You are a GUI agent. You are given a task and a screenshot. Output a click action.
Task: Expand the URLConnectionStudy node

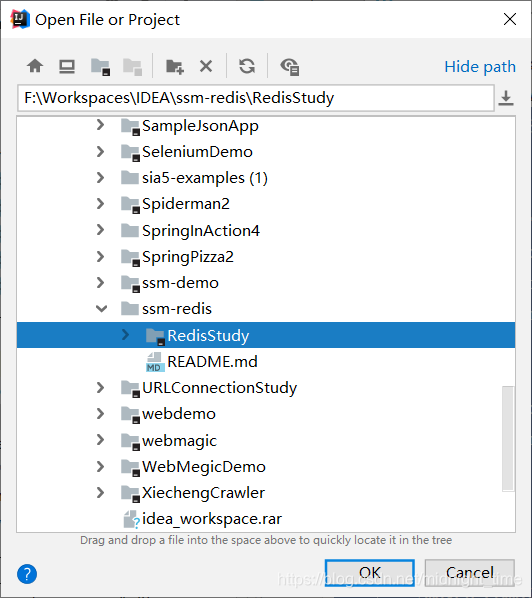(x=100, y=387)
